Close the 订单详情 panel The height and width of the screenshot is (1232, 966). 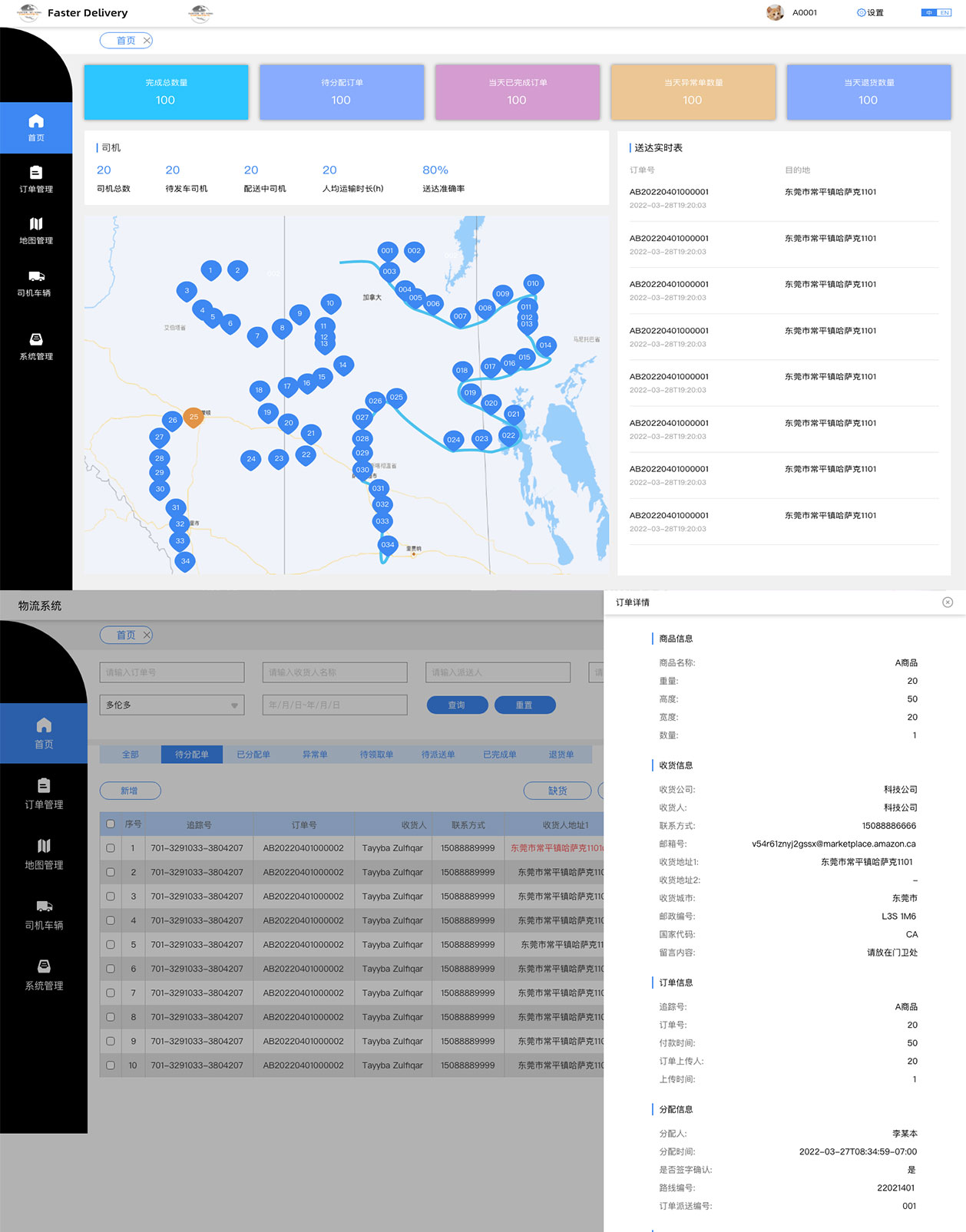coord(948,603)
